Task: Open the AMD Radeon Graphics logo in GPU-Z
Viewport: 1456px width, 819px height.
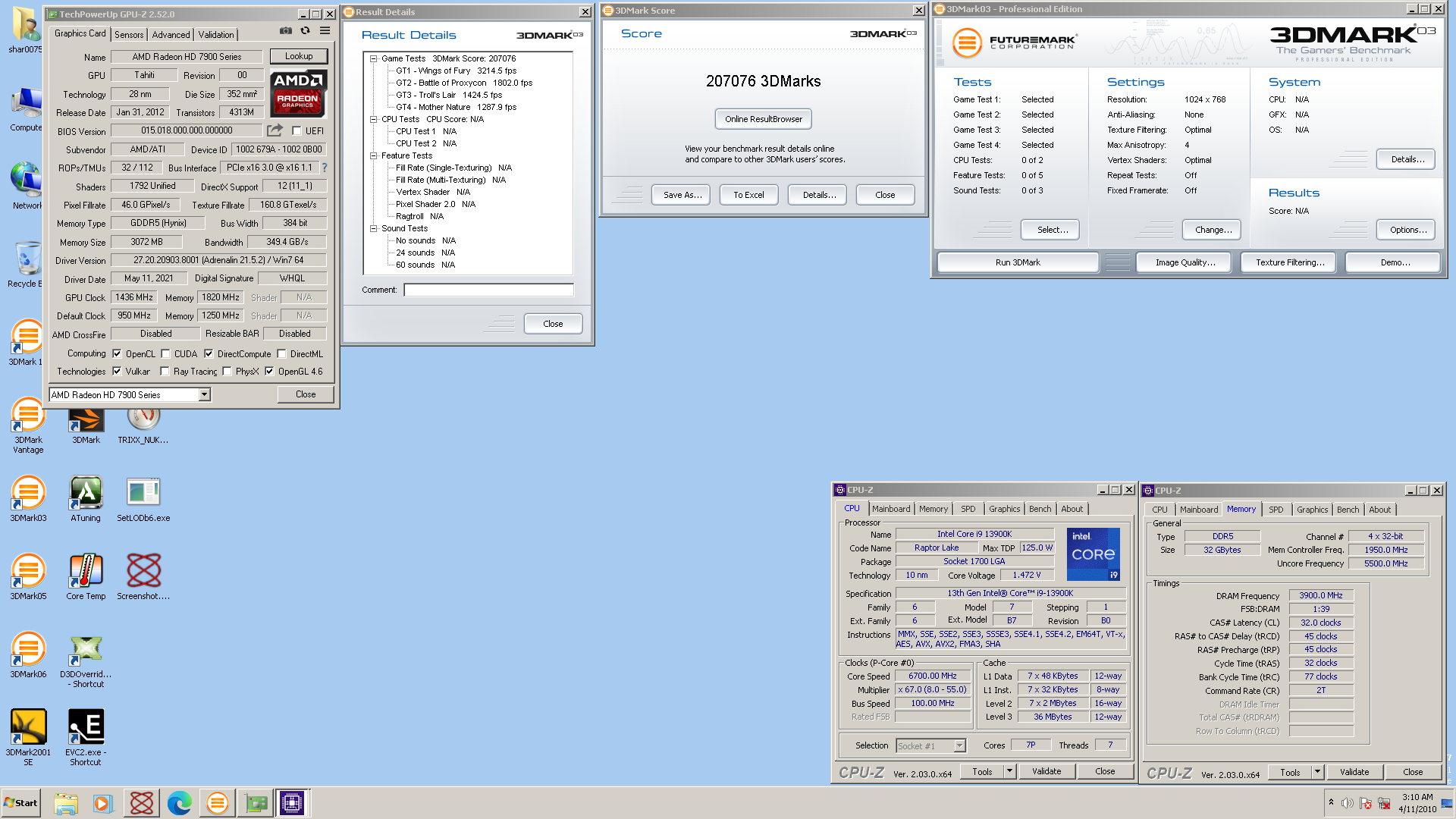Action: (298, 94)
